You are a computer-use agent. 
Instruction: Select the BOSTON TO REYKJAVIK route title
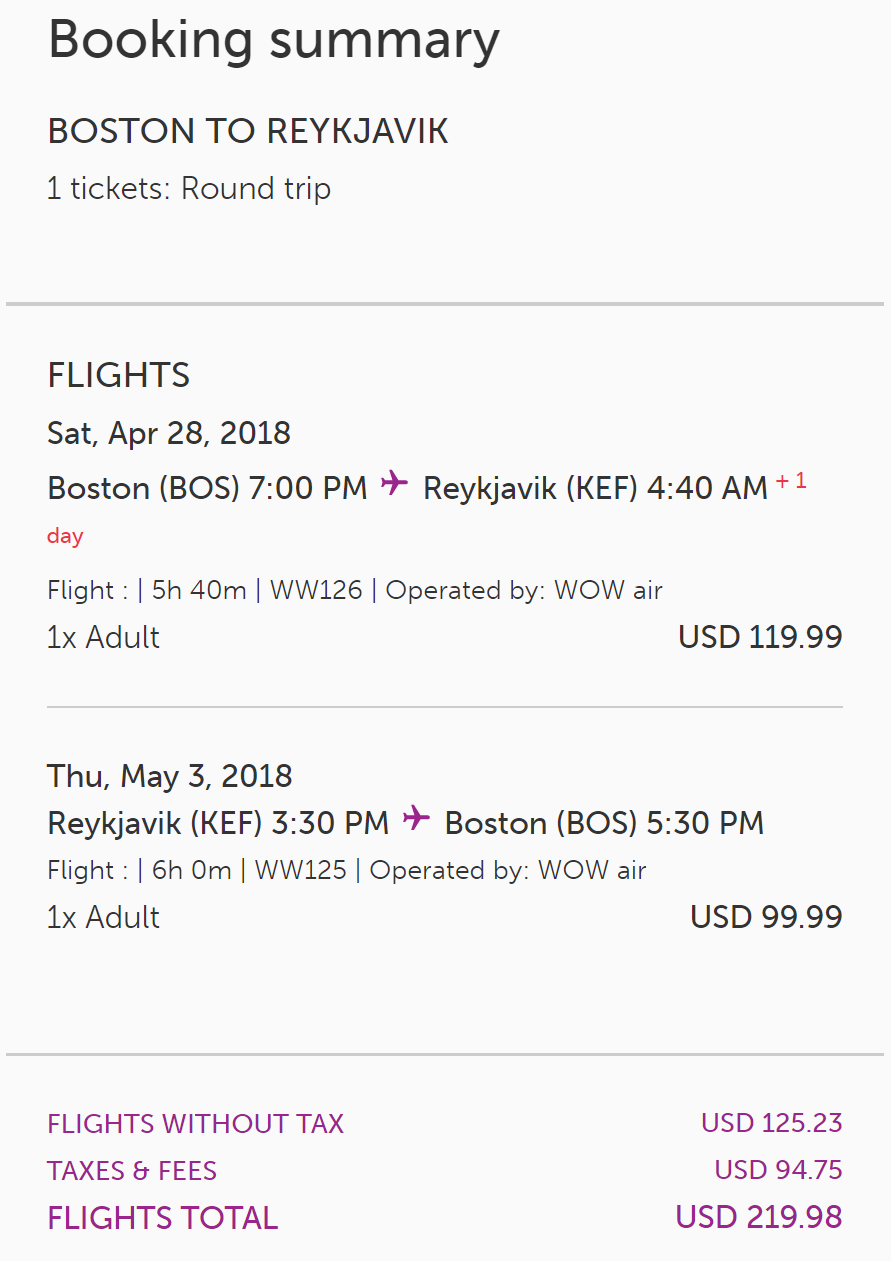248,132
